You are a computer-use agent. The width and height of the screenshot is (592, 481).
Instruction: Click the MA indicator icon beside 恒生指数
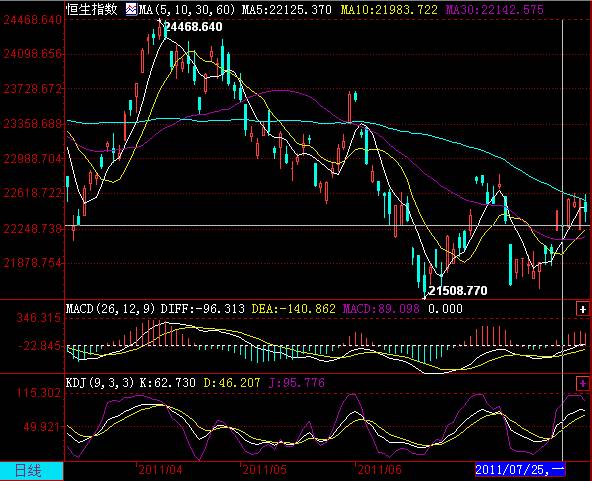click(x=131, y=9)
